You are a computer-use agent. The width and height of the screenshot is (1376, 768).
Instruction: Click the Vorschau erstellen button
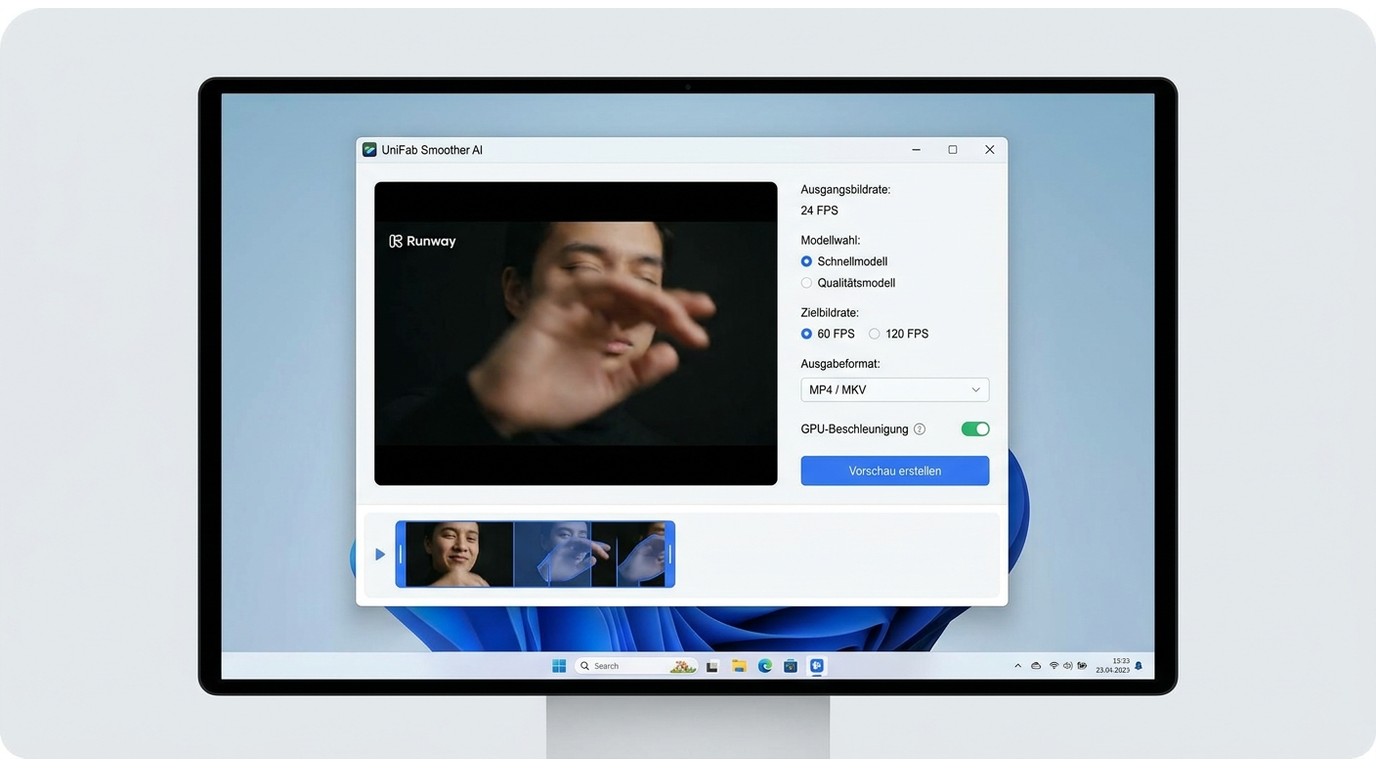click(x=895, y=471)
